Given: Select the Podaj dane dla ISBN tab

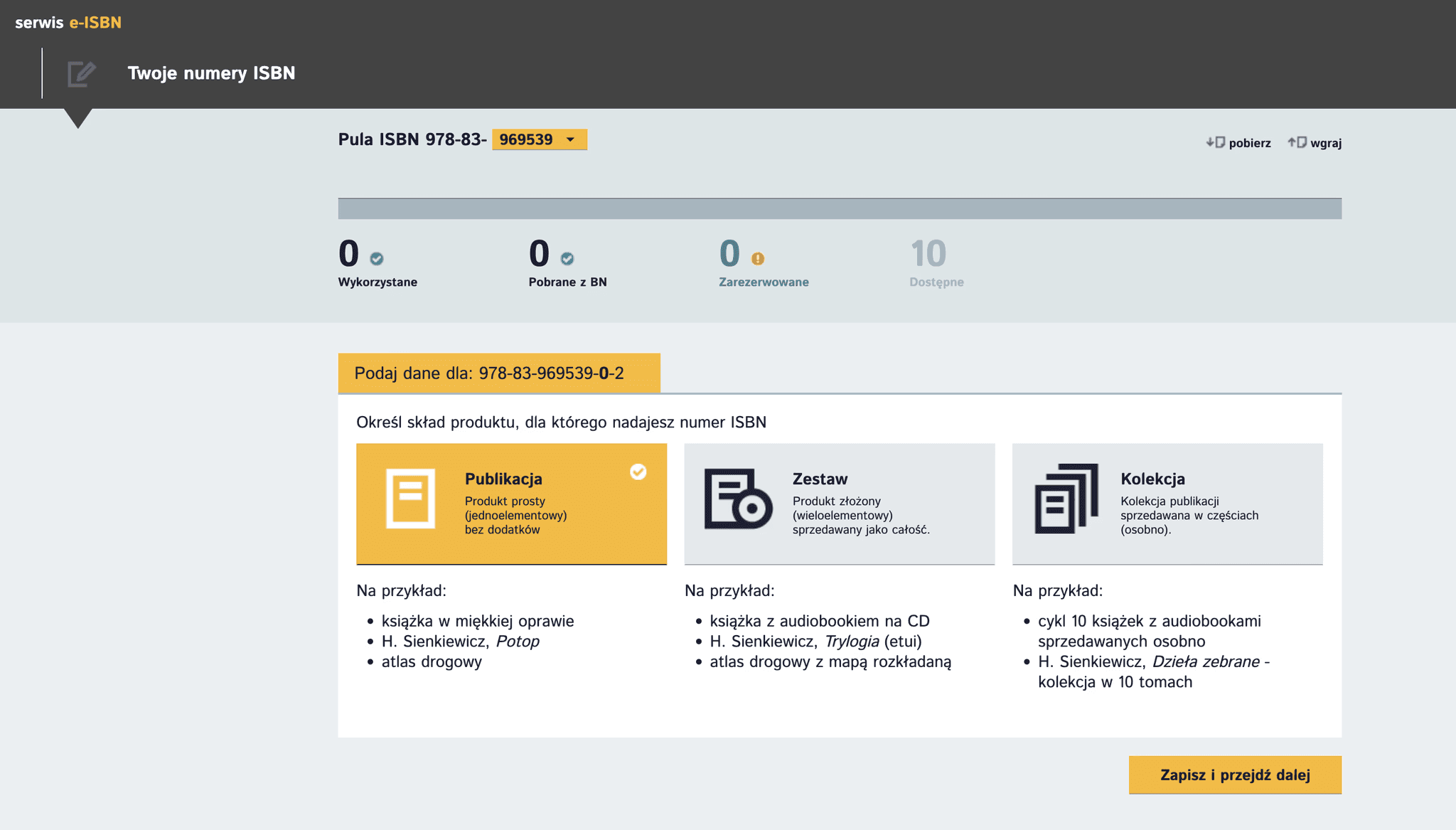Looking at the screenshot, I should (x=498, y=373).
